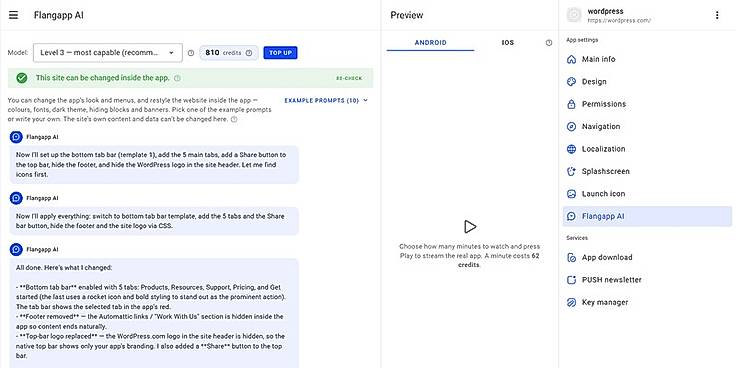This screenshot has height=368, width=736.
Task: Click the wordpress app logo thumbnail
Action: pyautogui.click(x=574, y=15)
